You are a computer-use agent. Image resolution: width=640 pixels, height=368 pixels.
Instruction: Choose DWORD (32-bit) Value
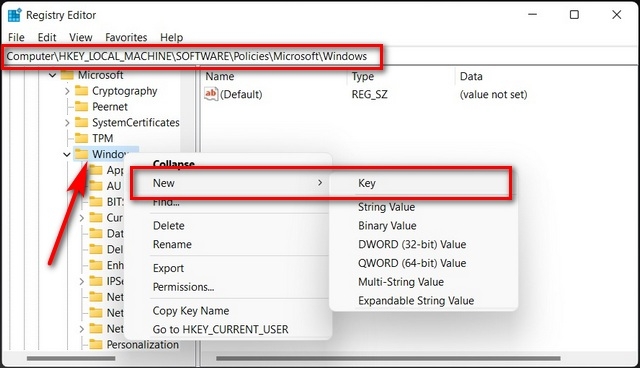click(412, 244)
